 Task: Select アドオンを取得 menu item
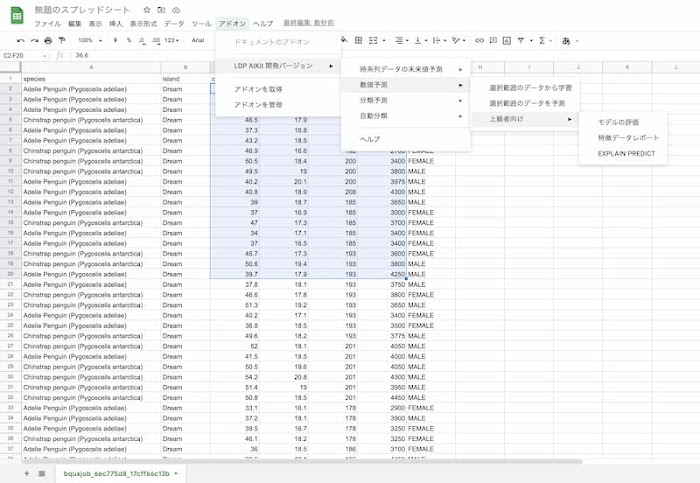[278, 89]
